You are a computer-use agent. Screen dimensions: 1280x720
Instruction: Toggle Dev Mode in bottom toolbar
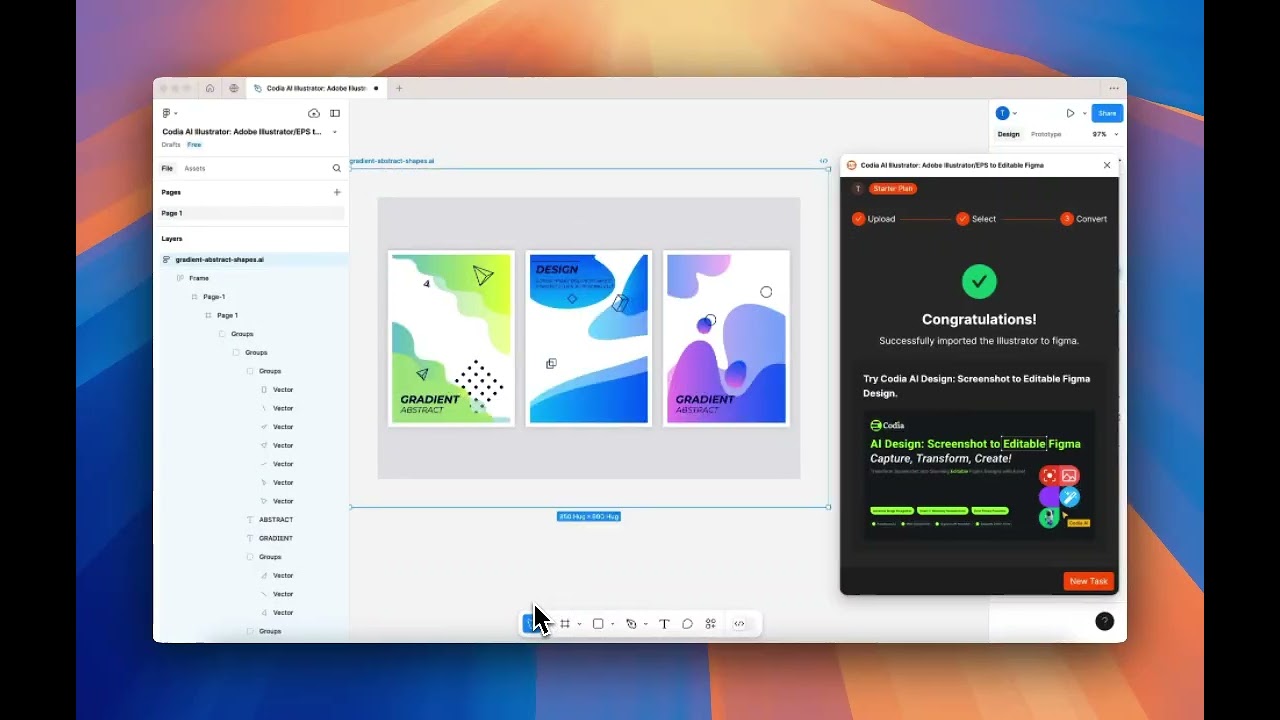tap(739, 624)
